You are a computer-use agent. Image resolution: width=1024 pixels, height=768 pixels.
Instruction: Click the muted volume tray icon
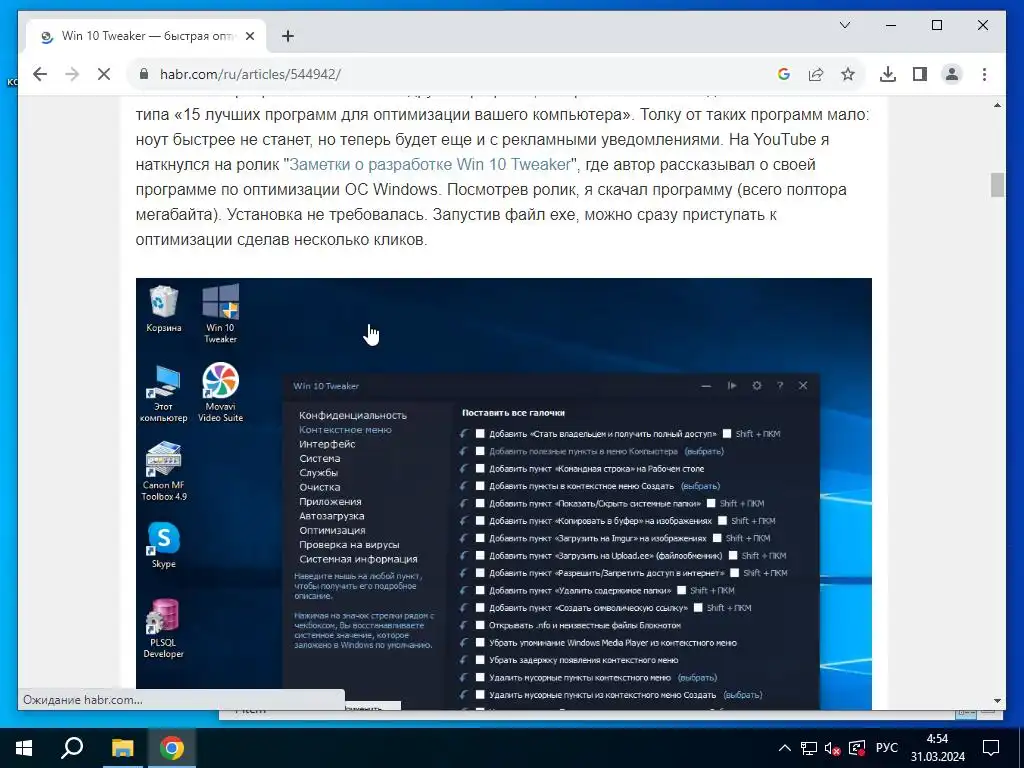coord(833,748)
